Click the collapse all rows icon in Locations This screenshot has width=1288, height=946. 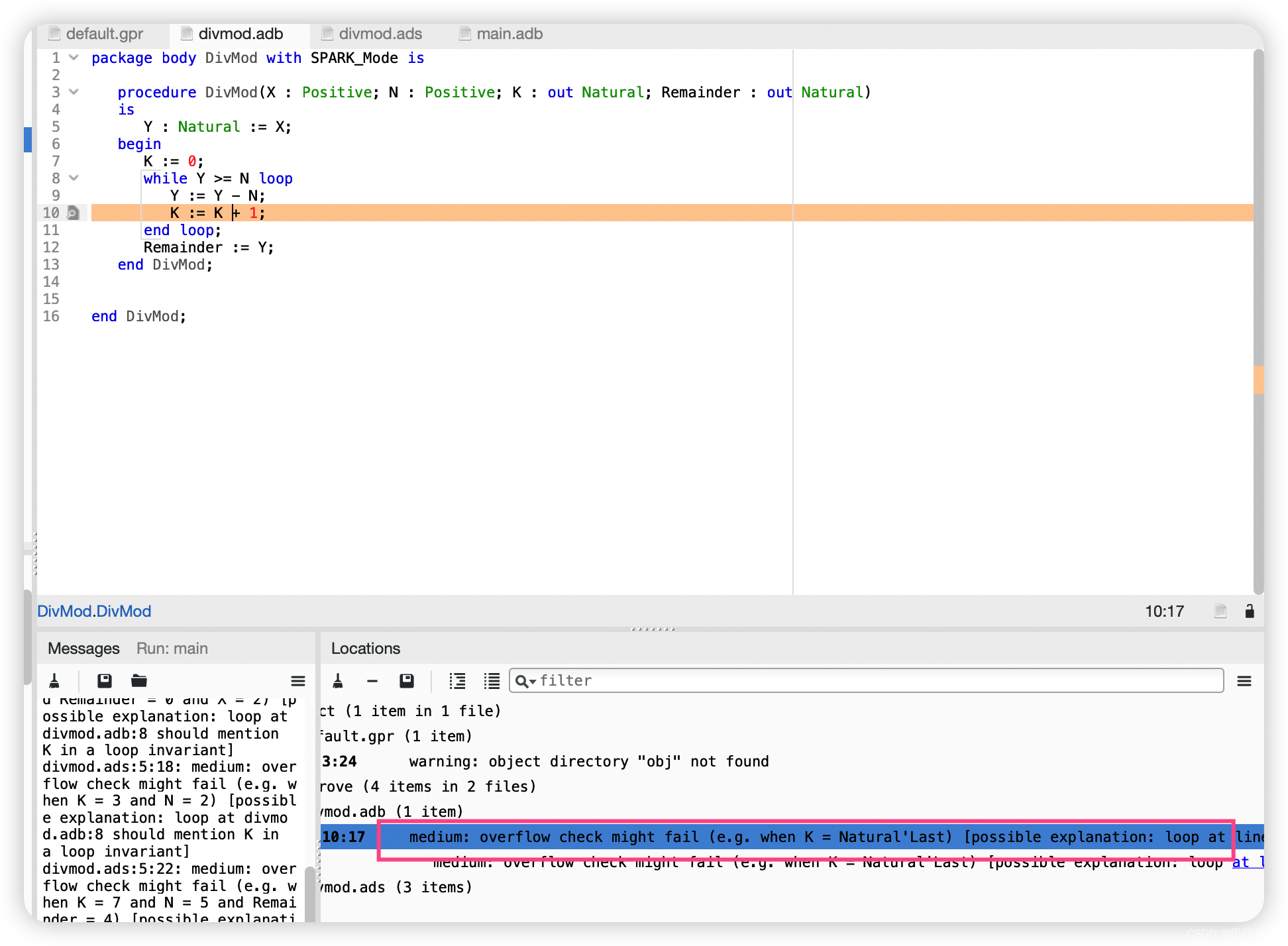(492, 680)
